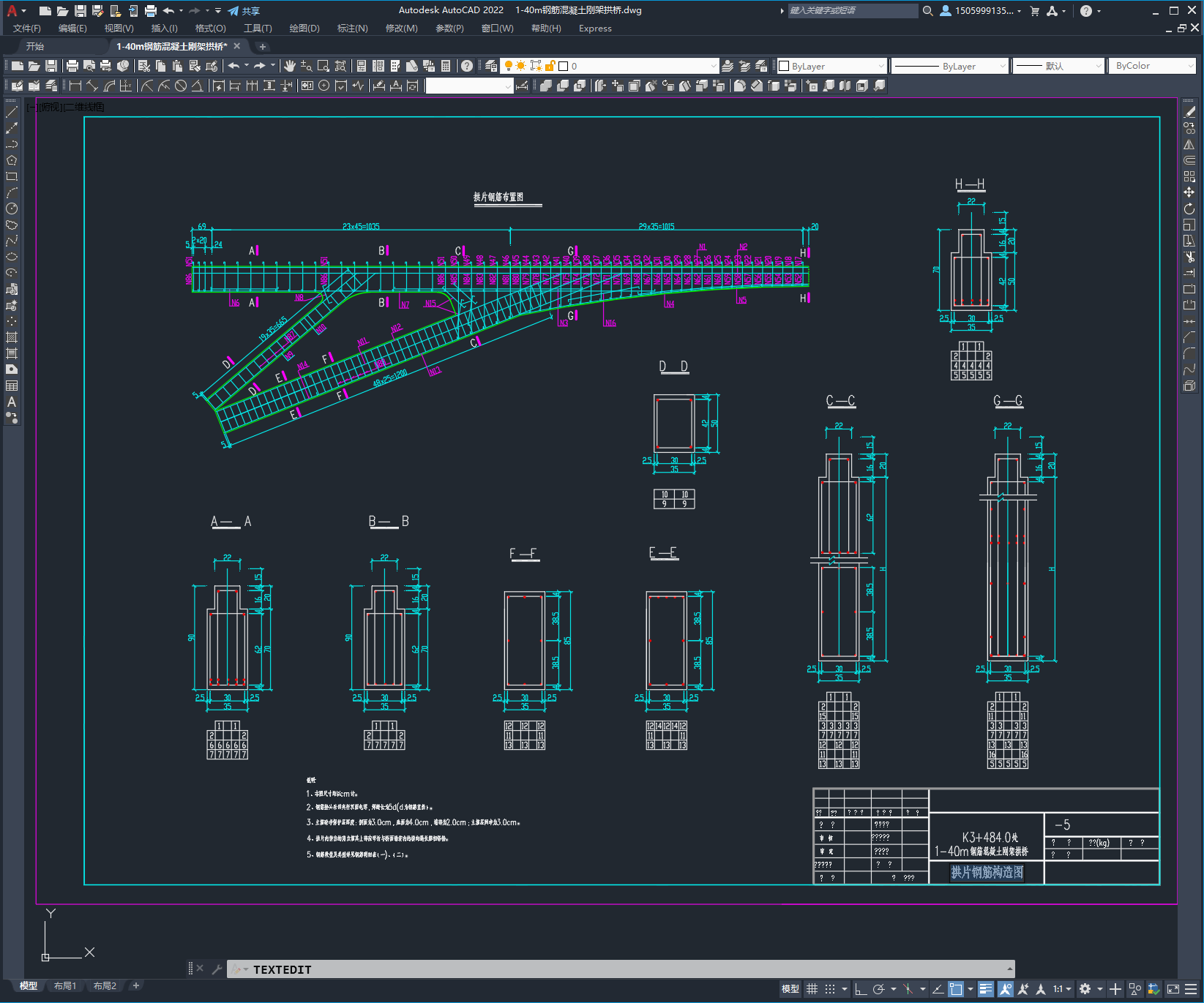This screenshot has height=1003, width=1204.
Task: Click the Diameter dimension tool
Action: (x=181, y=86)
